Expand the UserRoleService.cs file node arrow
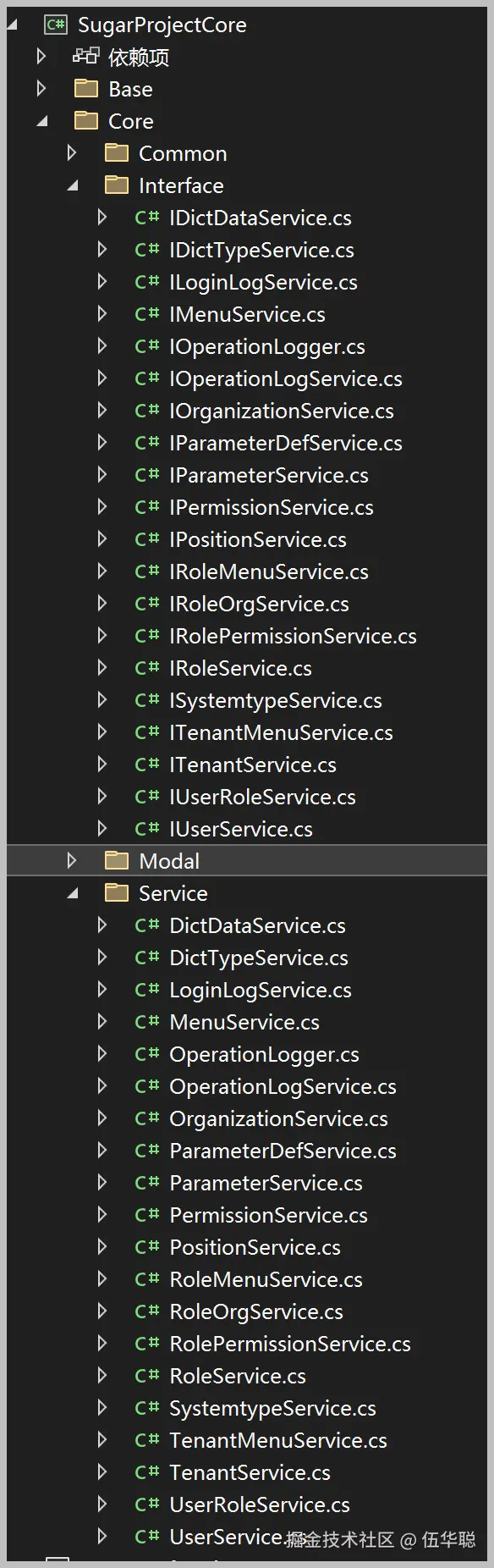The height and width of the screenshot is (1568, 494). (x=102, y=1504)
